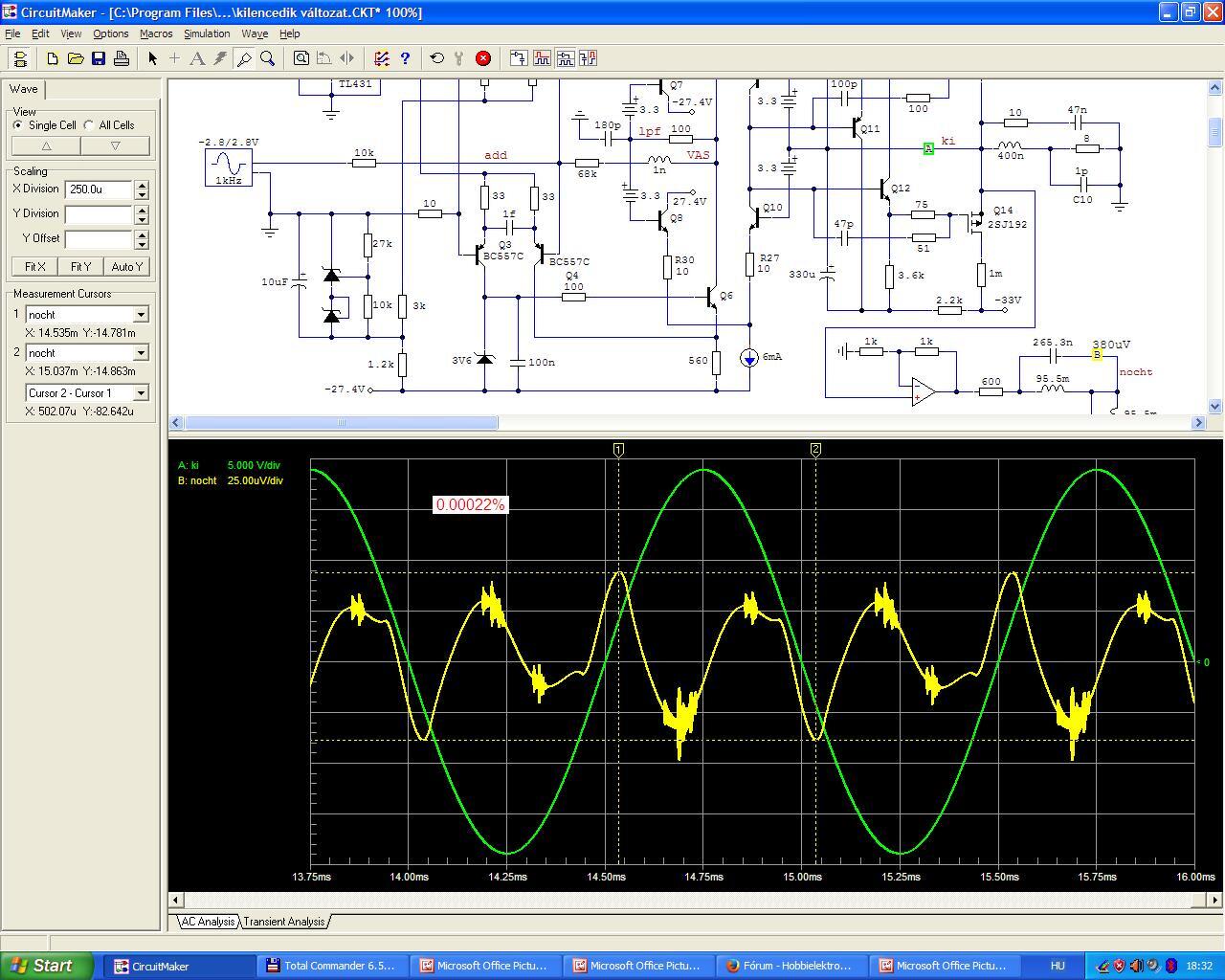
Task: Toggle the panel icon at toolbar's left end
Action: (x=20, y=58)
